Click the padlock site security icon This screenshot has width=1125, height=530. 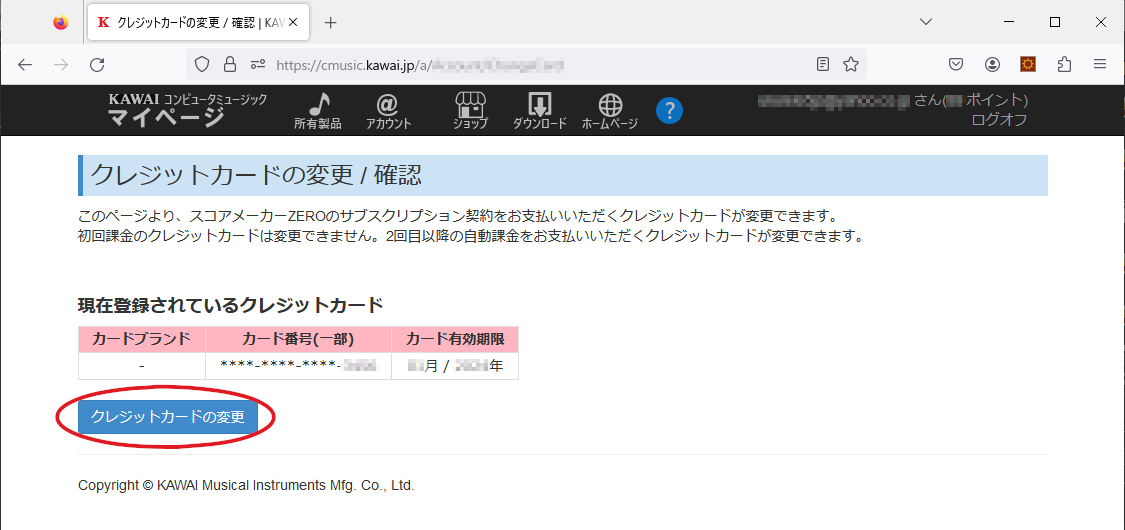pyautogui.click(x=230, y=65)
